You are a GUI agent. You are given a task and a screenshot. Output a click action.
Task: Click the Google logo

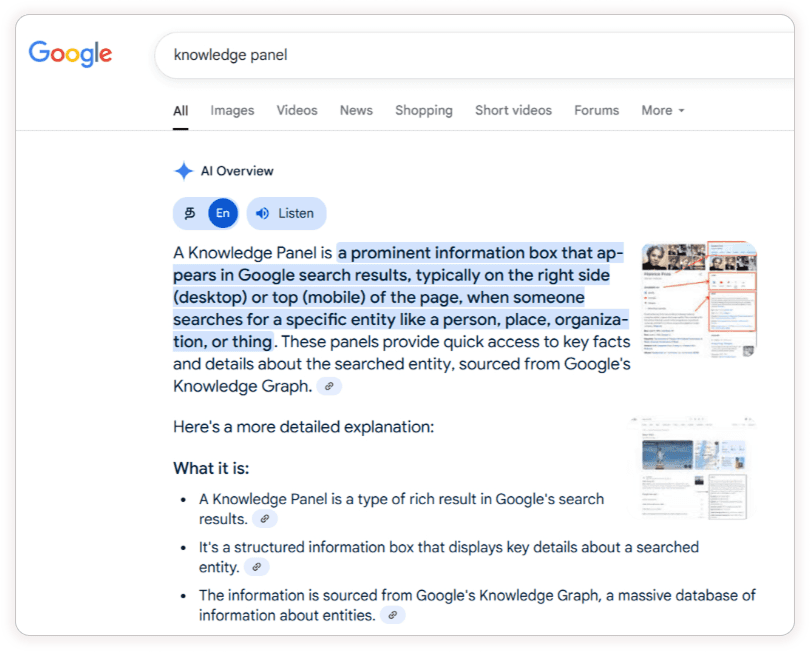(x=70, y=53)
